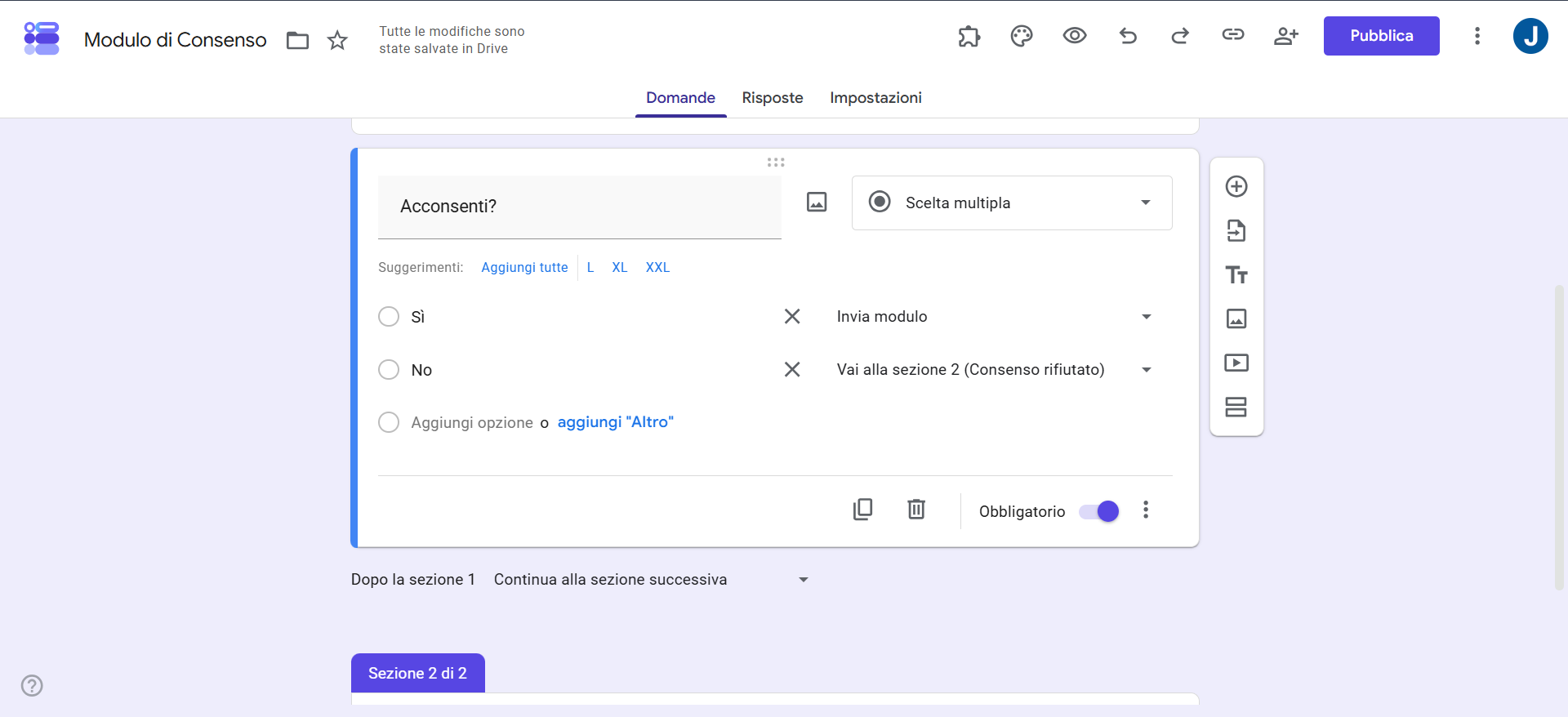This screenshot has width=1568, height=717.
Task: Customize theme palette icon
Action: coord(1022,36)
